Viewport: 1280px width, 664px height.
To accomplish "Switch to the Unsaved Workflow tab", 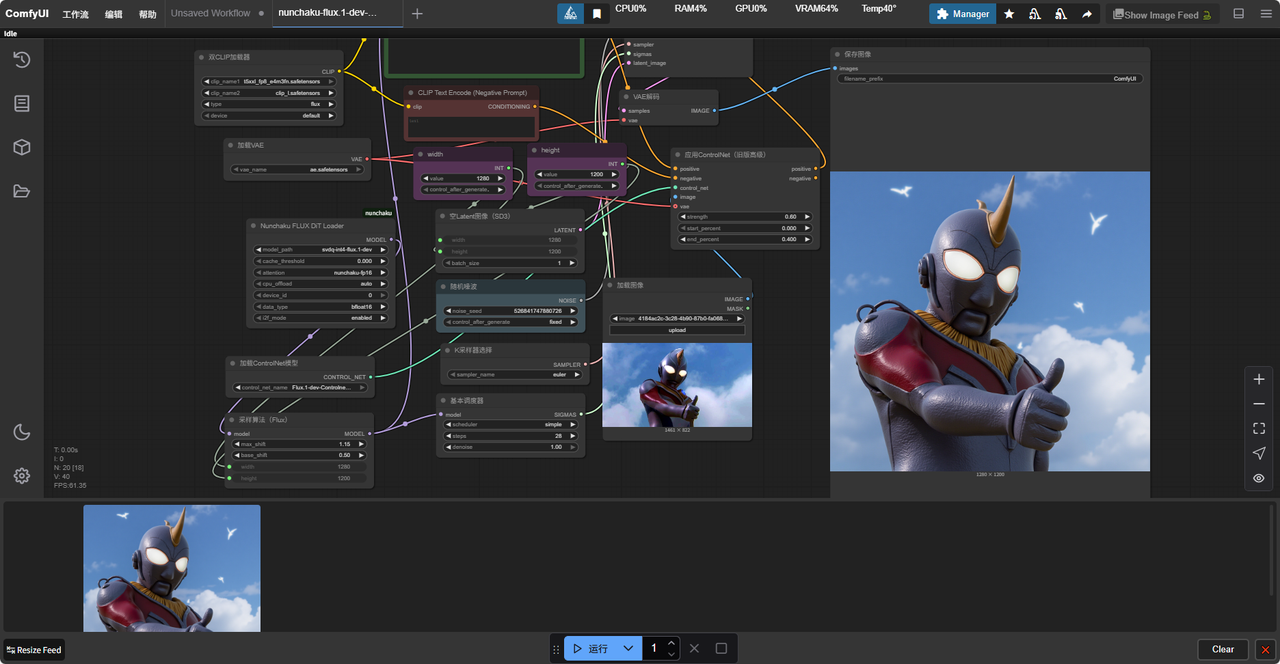I will [211, 14].
